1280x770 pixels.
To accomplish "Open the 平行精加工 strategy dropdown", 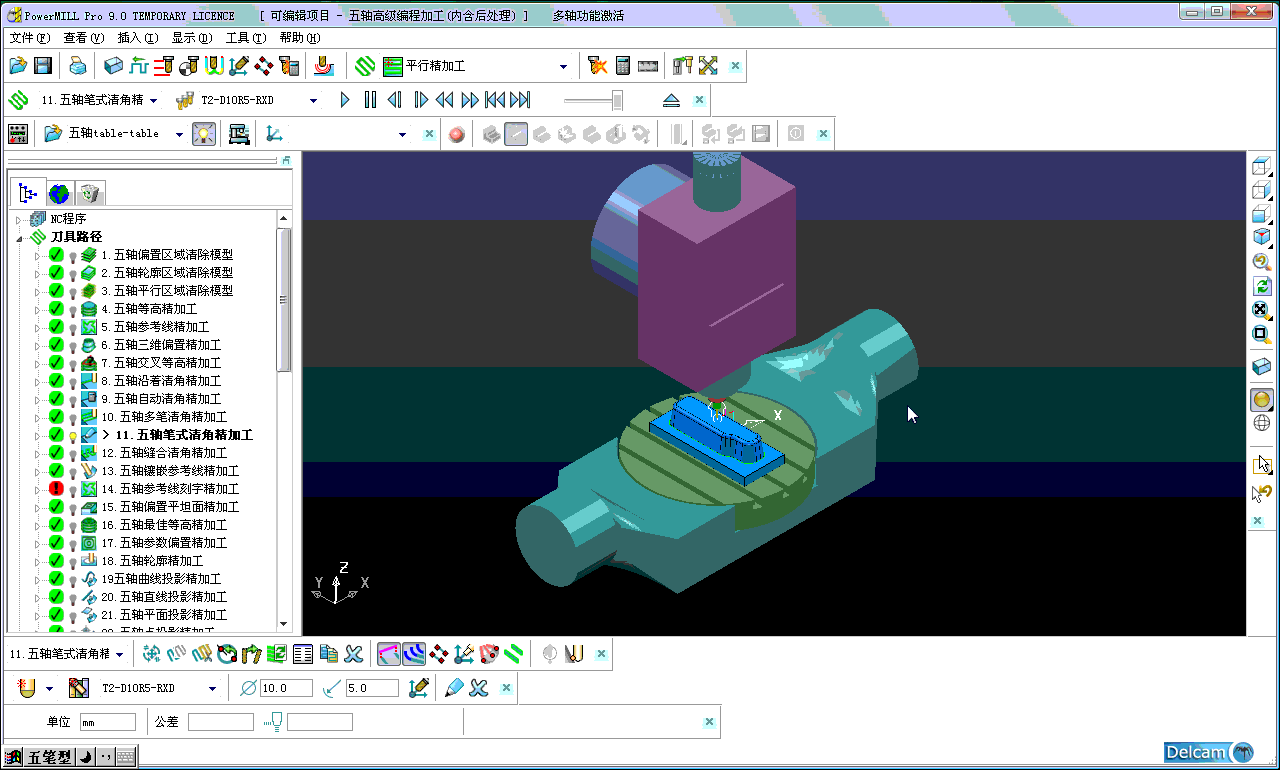I will click(x=564, y=67).
